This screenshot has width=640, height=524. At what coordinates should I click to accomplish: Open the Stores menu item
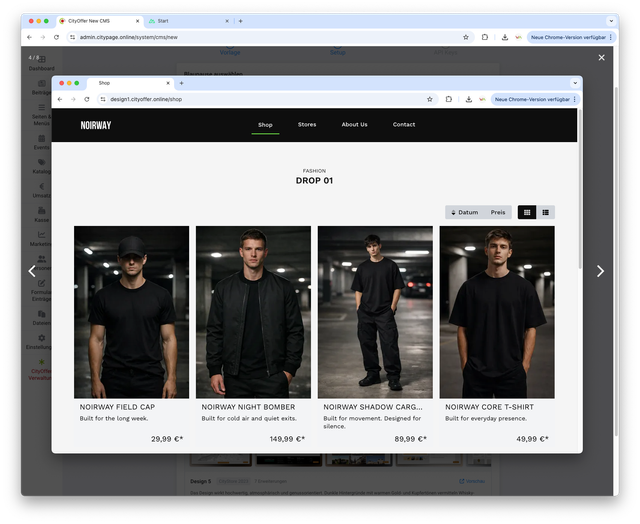[307, 125]
